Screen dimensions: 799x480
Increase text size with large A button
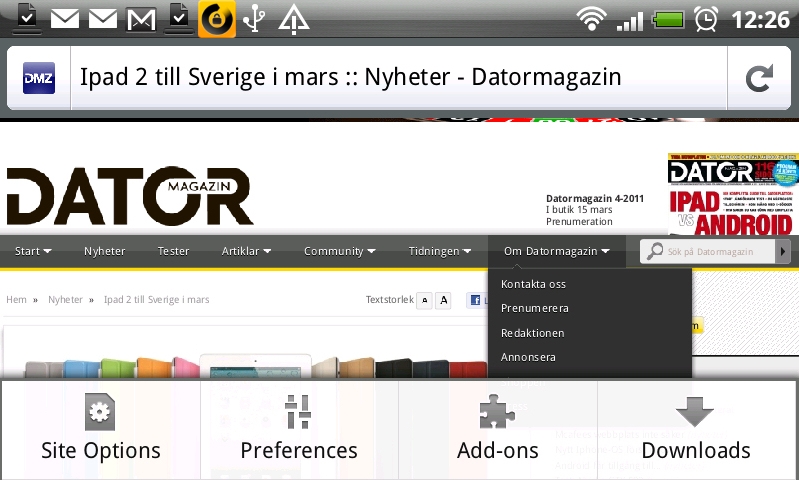point(443,301)
